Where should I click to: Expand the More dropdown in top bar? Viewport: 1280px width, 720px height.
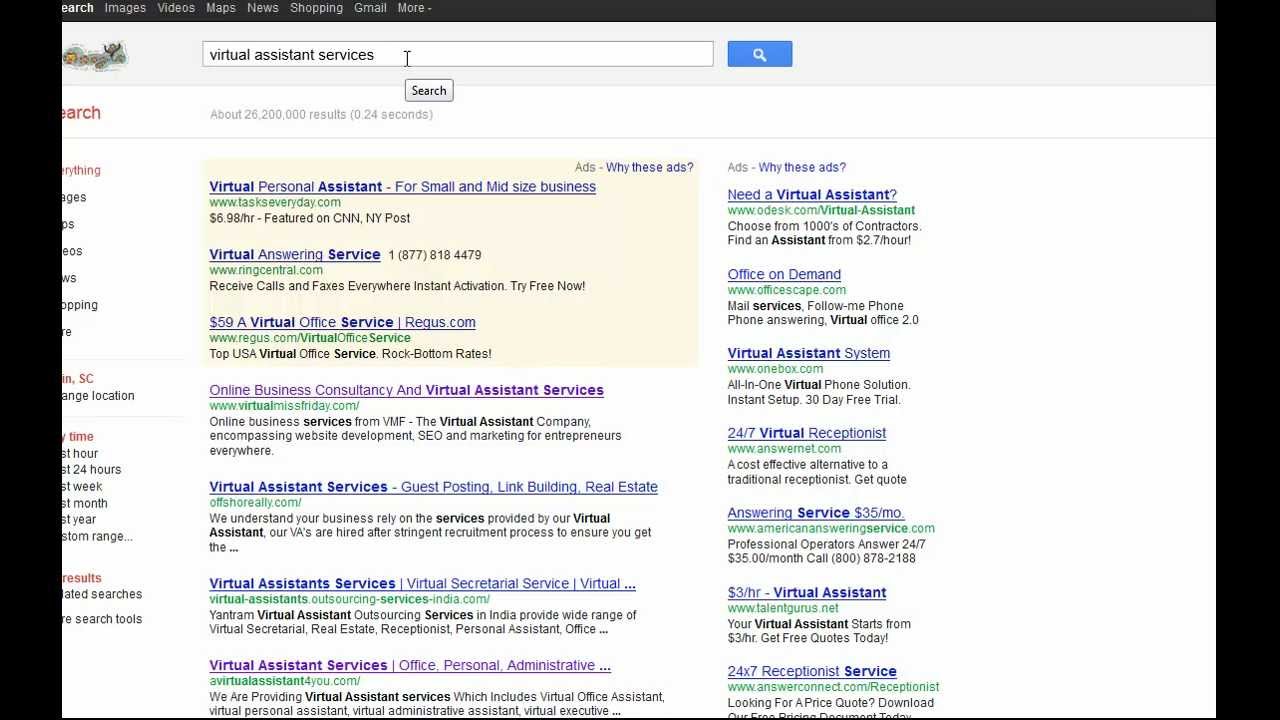click(414, 8)
